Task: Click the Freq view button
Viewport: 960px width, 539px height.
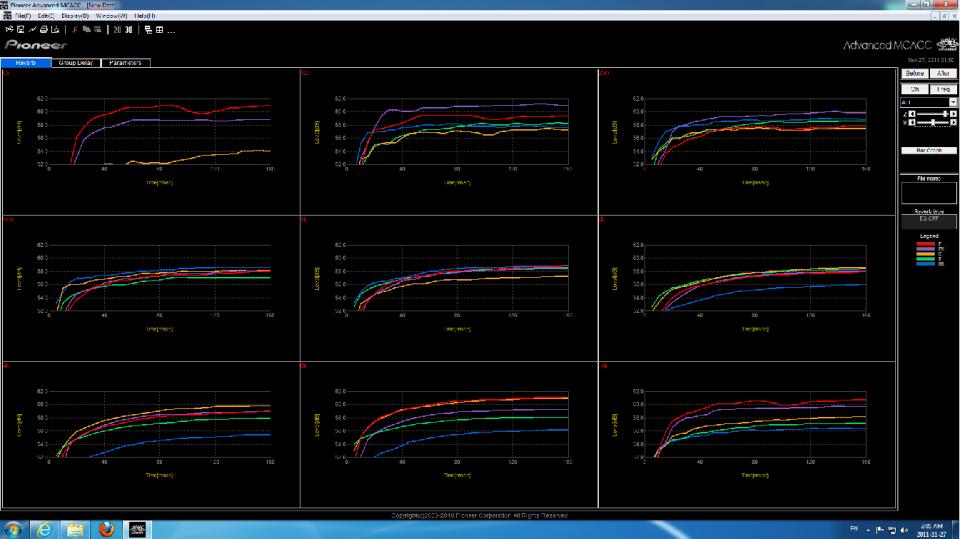Action: click(x=943, y=89)
